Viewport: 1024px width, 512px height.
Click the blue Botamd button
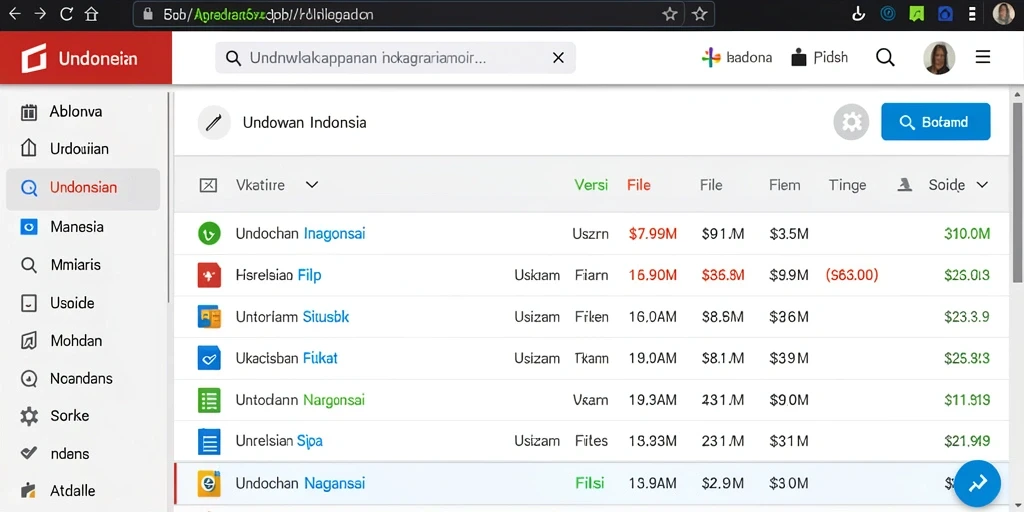[935, 121]
